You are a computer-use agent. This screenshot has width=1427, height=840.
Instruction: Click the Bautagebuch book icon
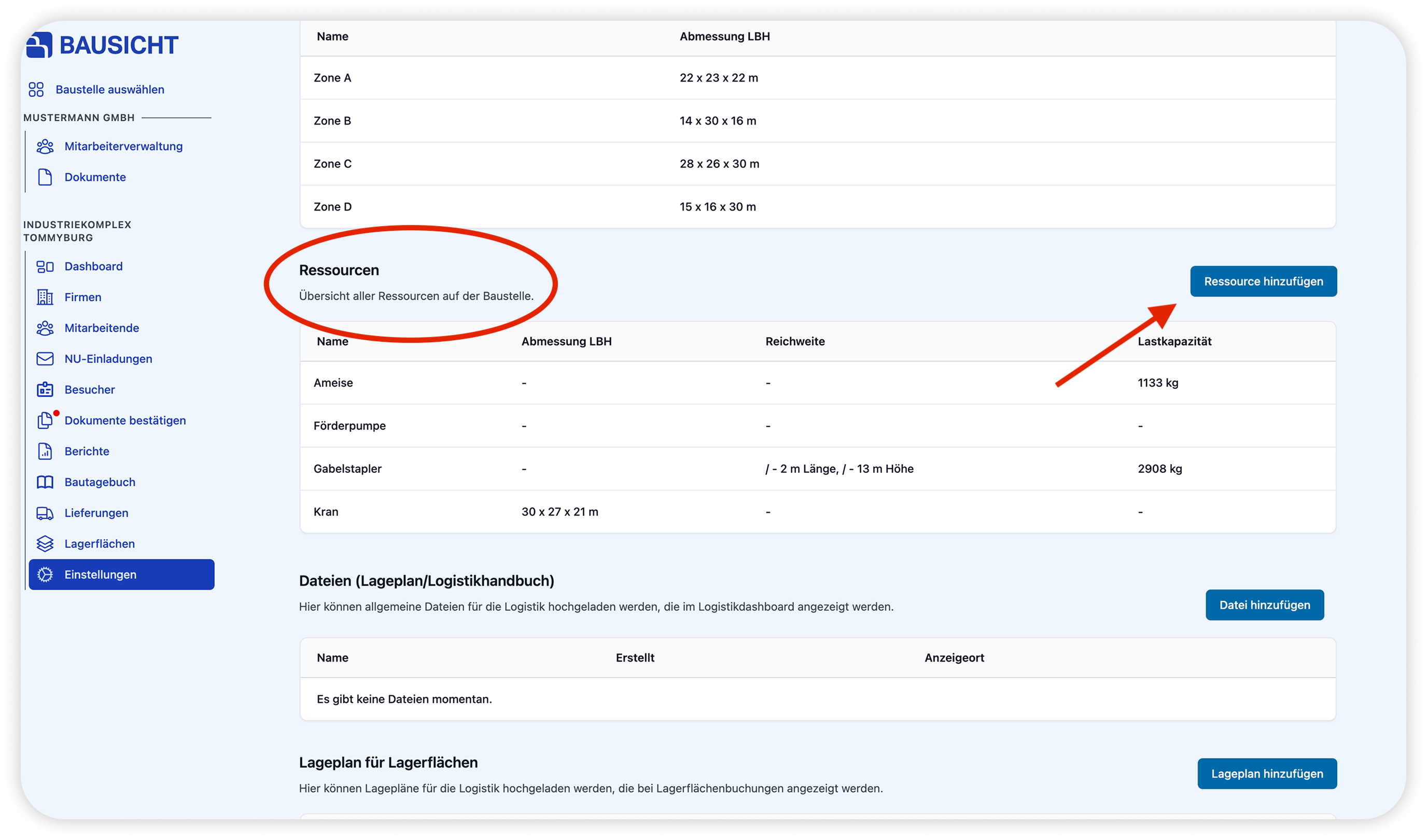(45, 482)
